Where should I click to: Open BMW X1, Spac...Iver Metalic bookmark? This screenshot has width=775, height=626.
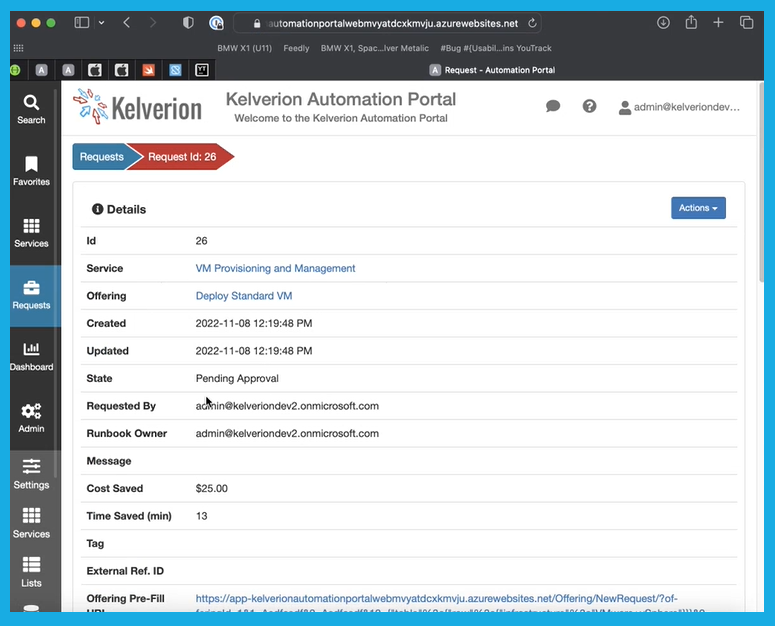[374, 48]
